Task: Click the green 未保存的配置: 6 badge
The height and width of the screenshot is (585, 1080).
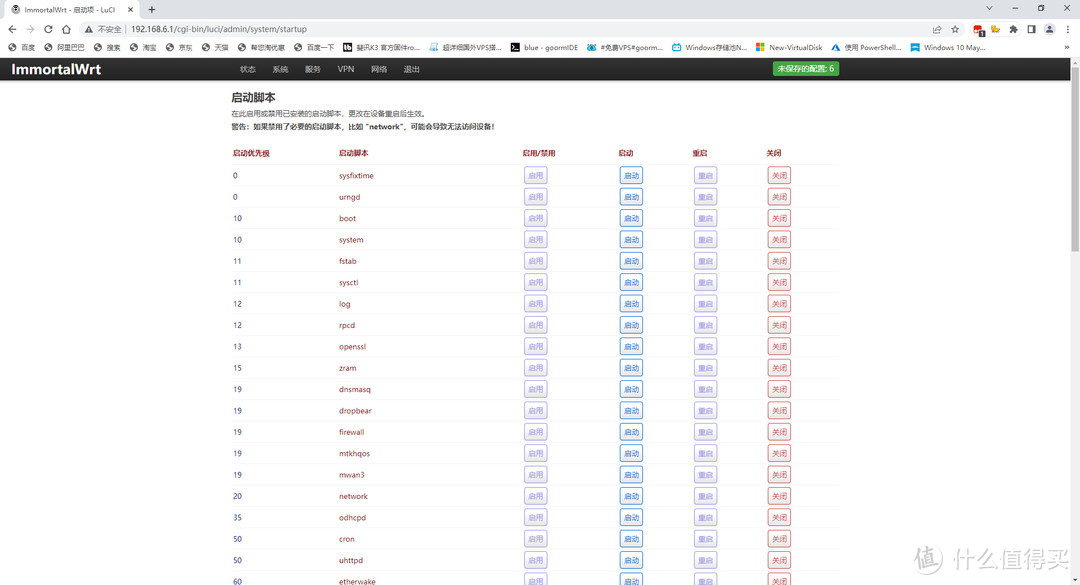Action: click(805, 69)
